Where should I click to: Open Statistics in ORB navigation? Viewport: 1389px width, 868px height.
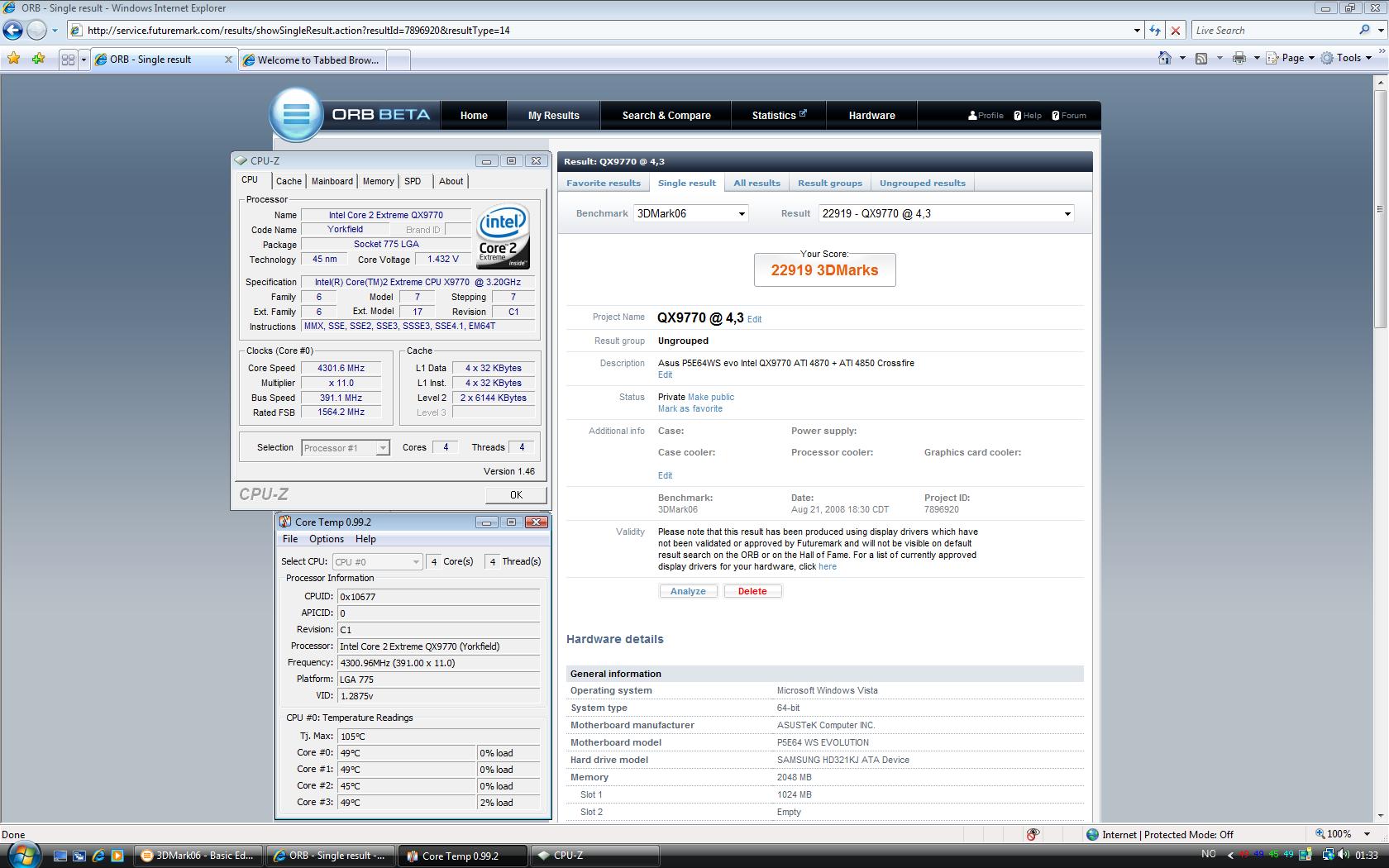pyautogui.click(x=779, y=115)
